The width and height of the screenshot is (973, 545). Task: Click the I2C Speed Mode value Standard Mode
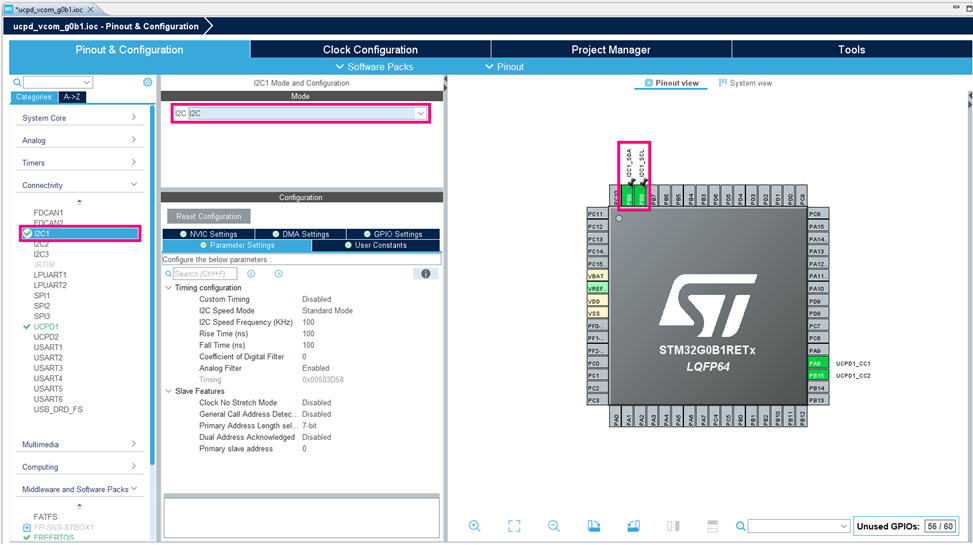[327, 310]
